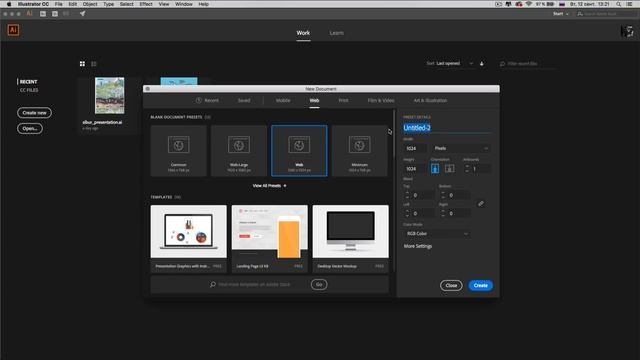Click the More Settings link

coord(418,246)
